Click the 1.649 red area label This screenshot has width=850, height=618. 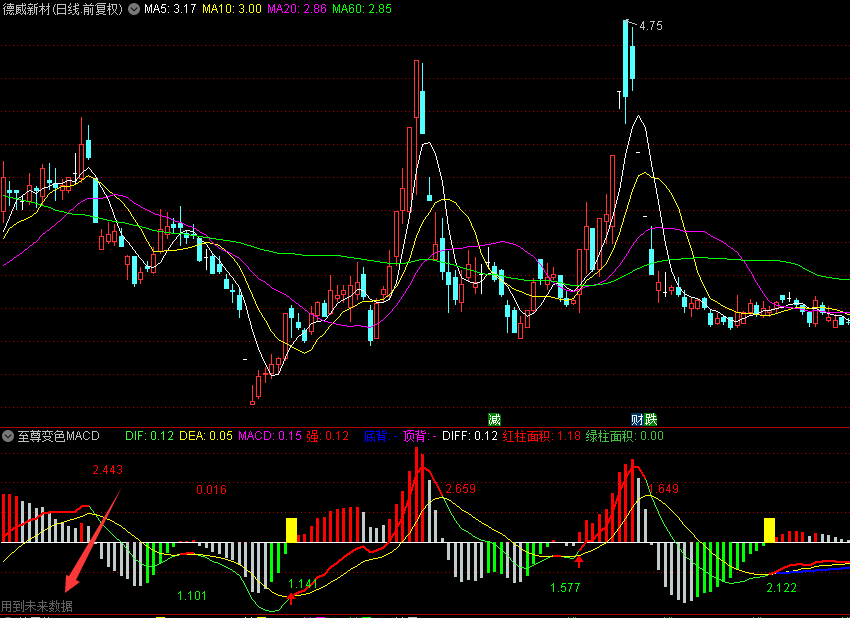(x=664, y=489)
